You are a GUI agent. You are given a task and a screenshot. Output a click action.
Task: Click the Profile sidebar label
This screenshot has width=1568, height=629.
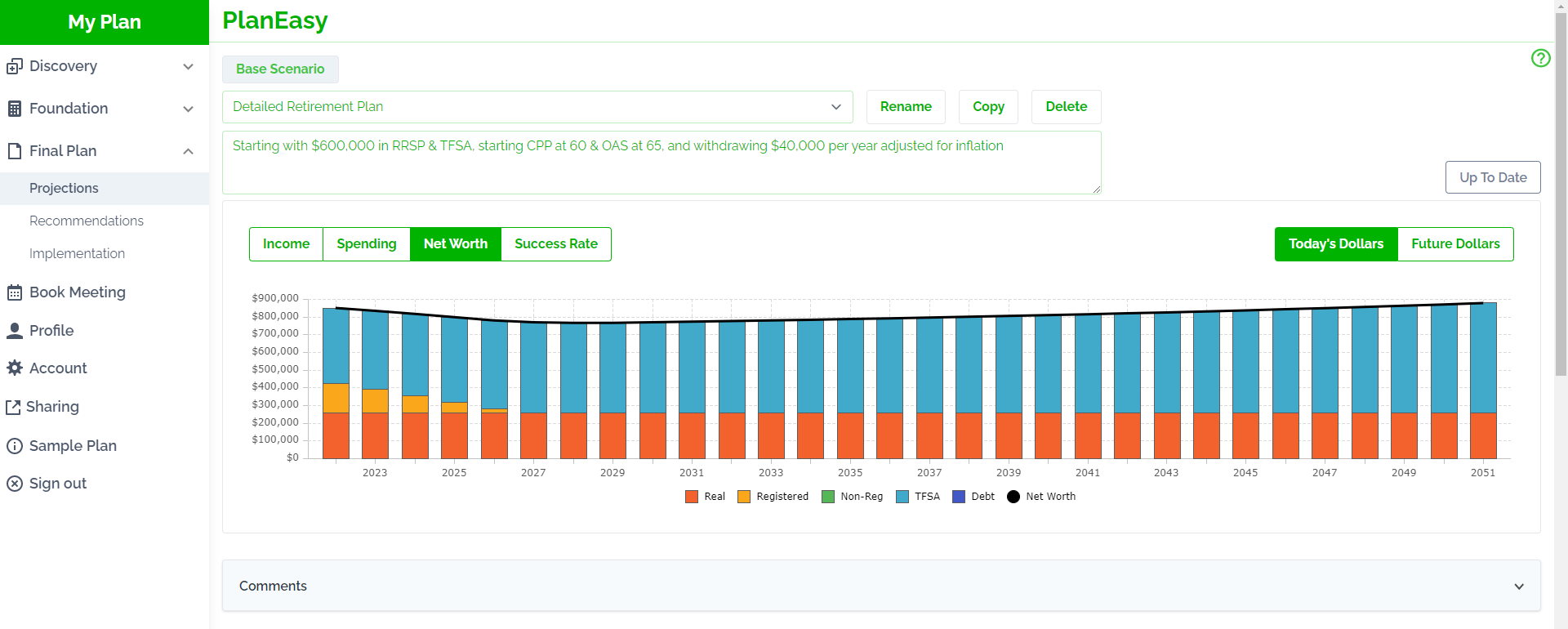(x=51, y=331)
